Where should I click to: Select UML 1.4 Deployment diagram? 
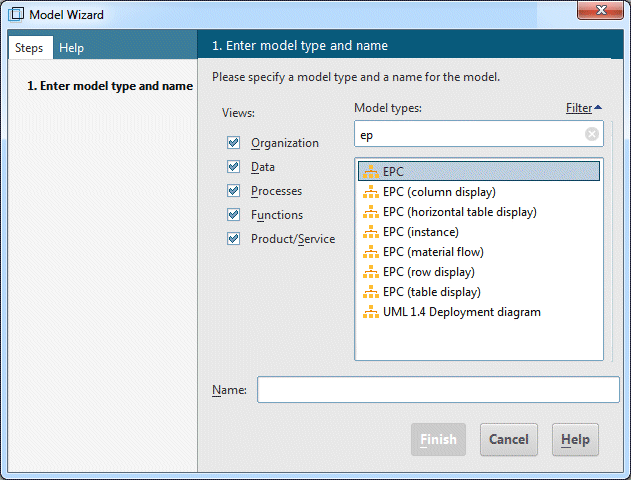(479, 312)
